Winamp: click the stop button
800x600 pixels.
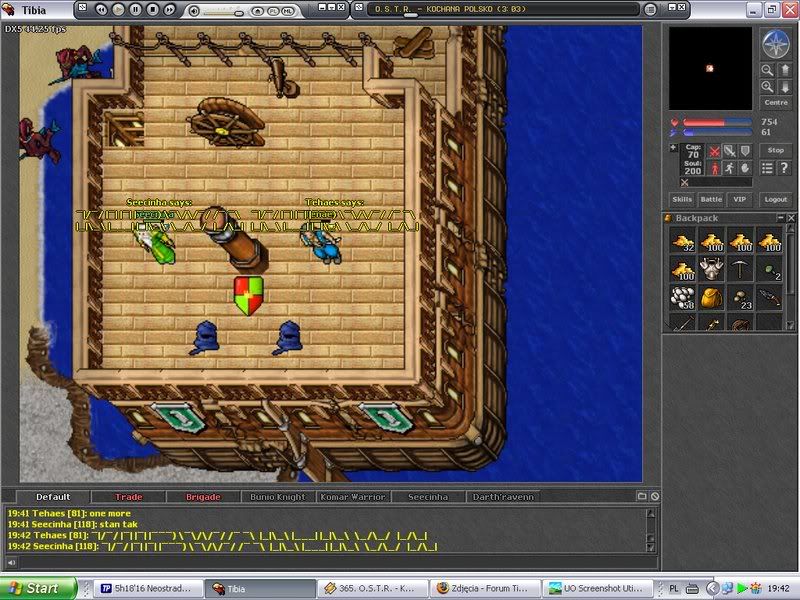click(x=152, y=9)
